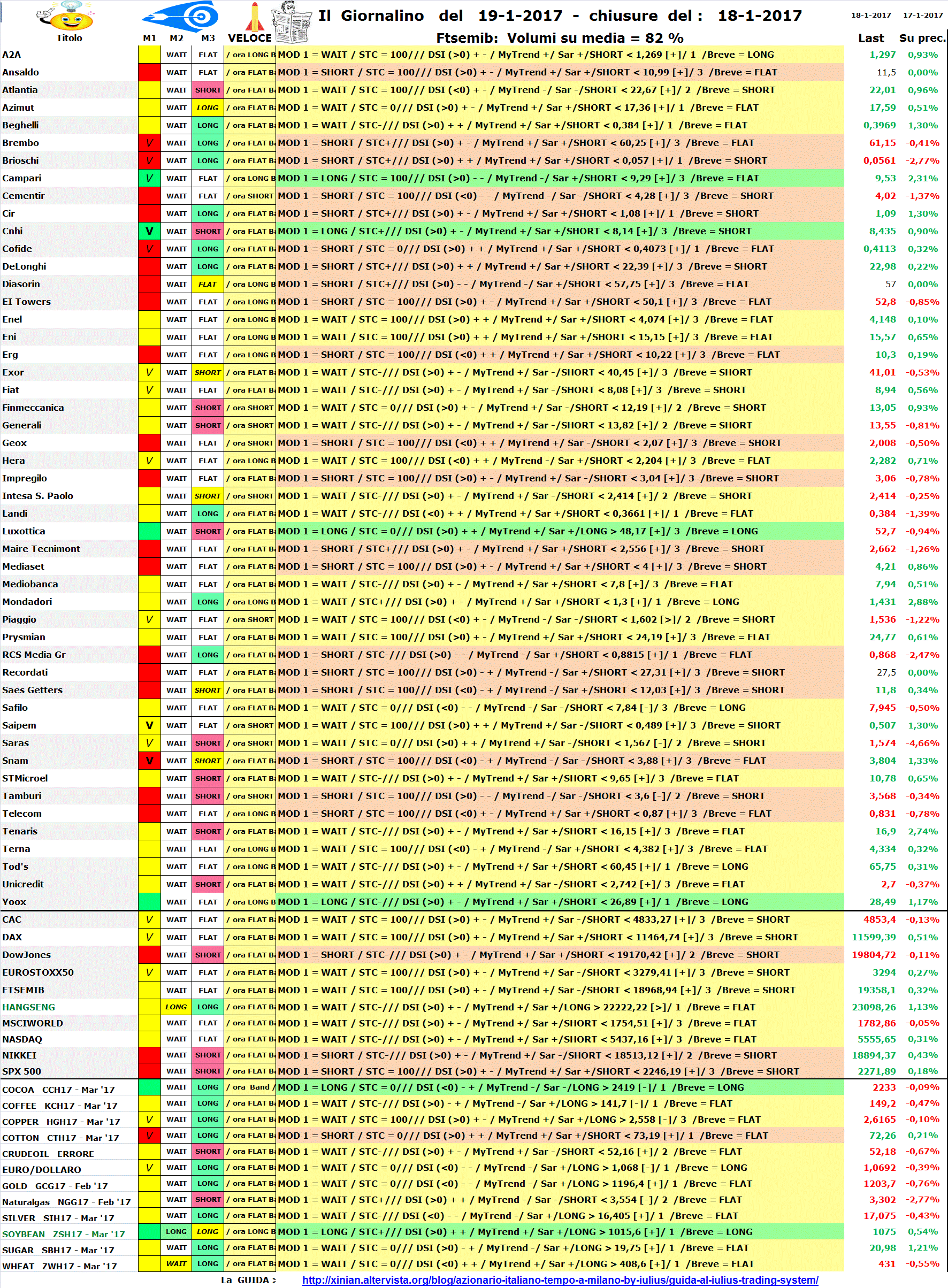Viewport: 948px width, 1288px height.
Task: Select the Cnhi title cell
Action: 69,231
